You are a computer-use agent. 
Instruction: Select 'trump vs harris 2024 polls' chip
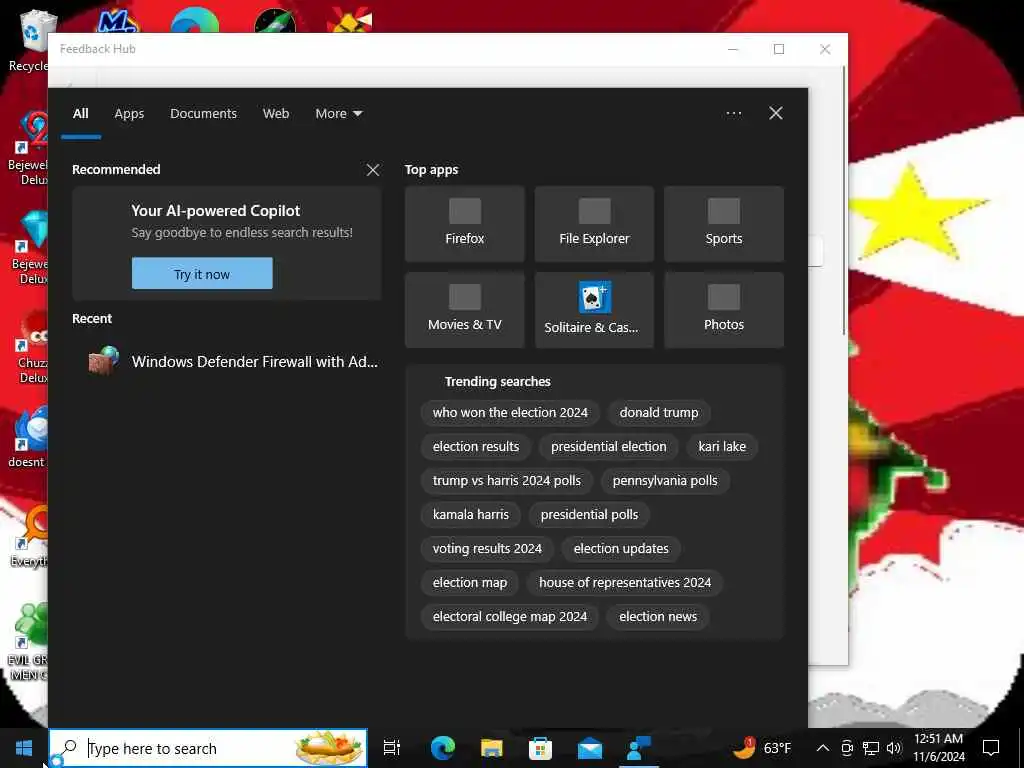point(506,481)
